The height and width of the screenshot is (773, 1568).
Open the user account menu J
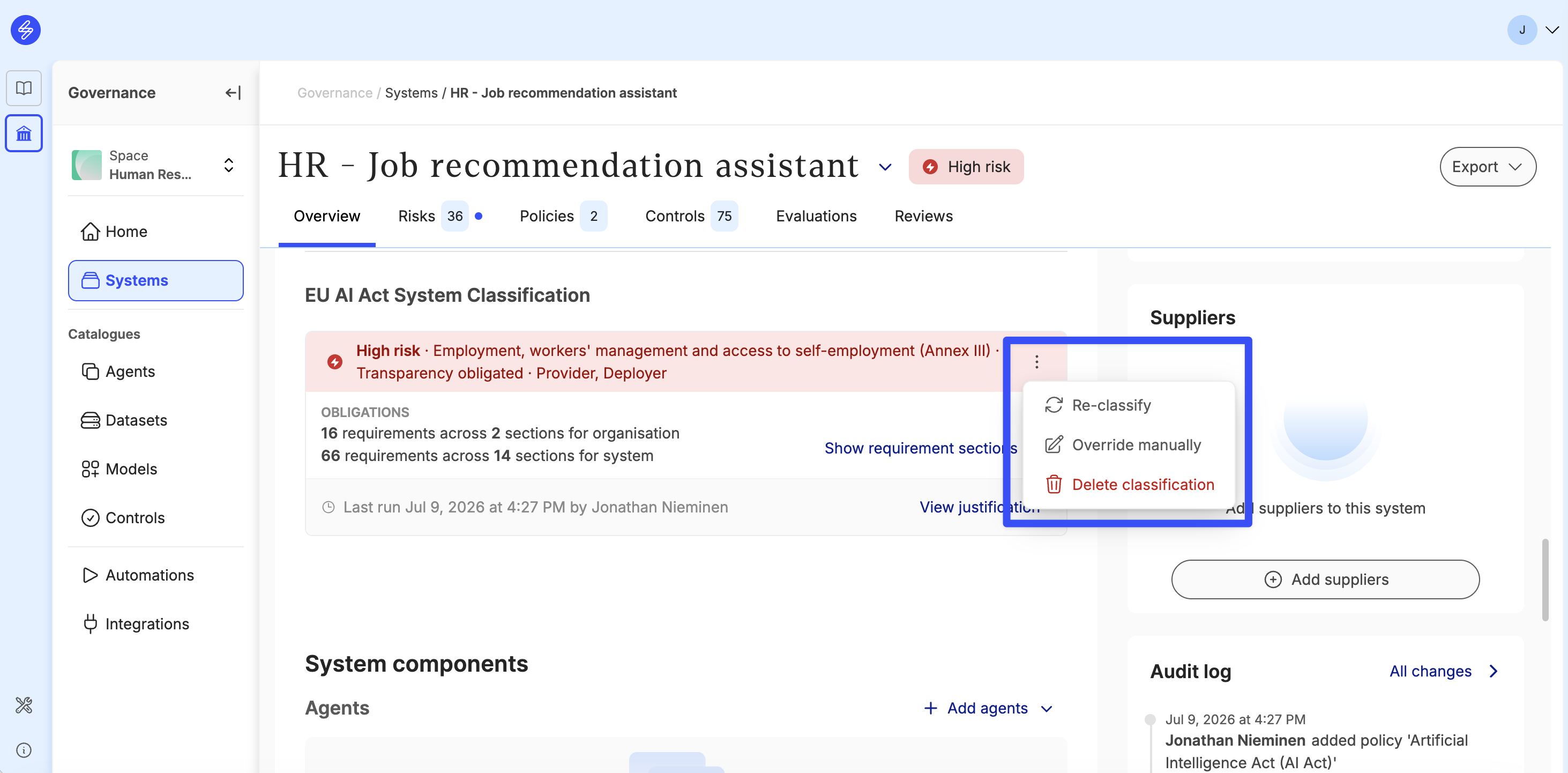[x=1533, y=30]
